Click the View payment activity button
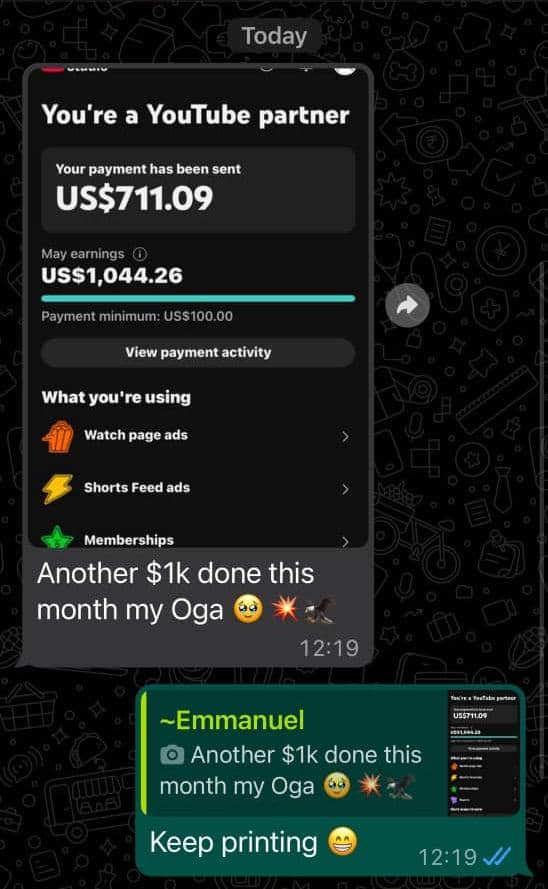This screenshot has height=889, width=548. point(198,353)
